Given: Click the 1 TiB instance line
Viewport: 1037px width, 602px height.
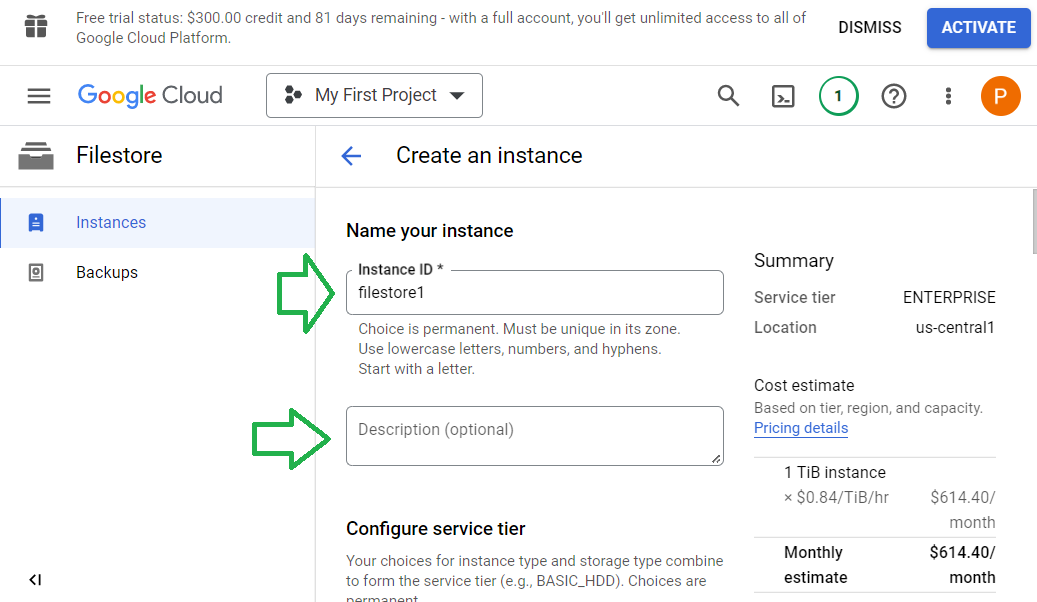Looking at the screenshot, I should pos(835,472).
